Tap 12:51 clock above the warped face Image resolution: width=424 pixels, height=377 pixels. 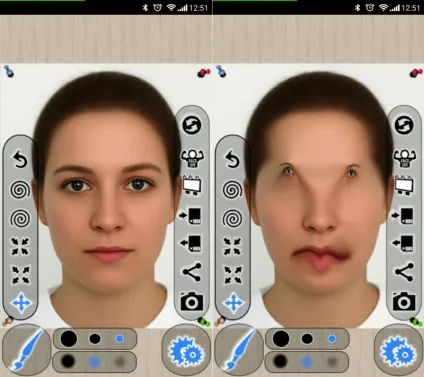coord(411,8)
